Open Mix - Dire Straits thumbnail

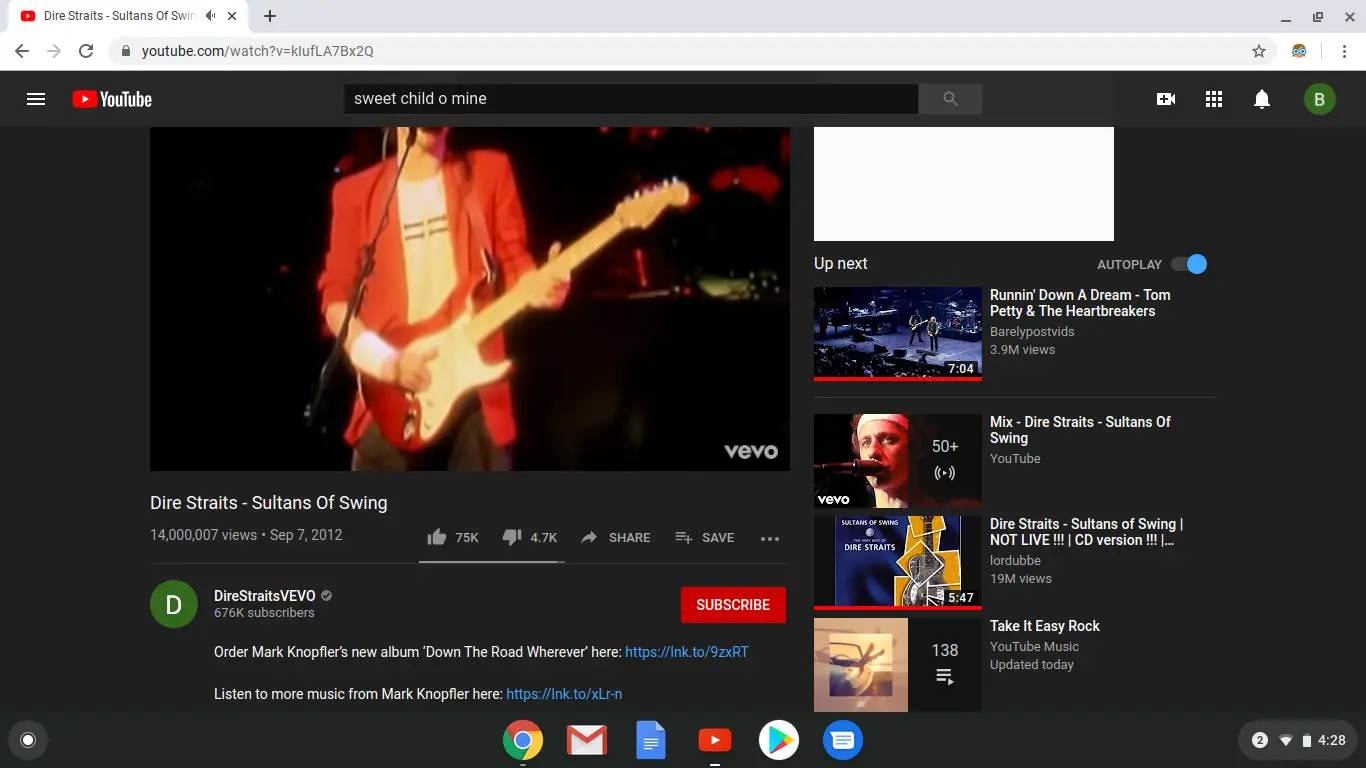(898, 461)
